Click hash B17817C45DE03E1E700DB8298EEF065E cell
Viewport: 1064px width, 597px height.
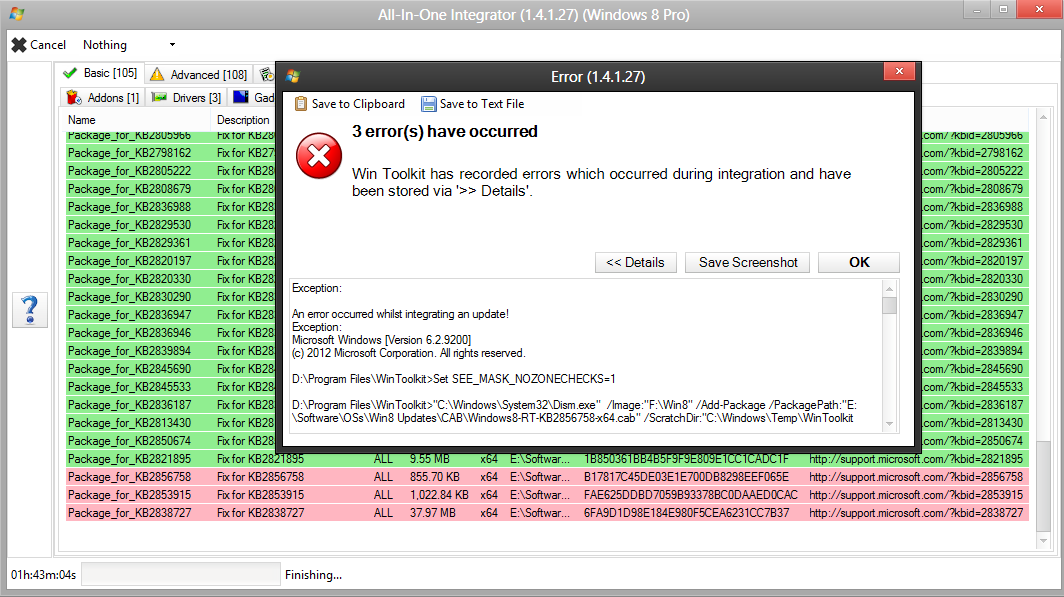click(x=686, y=477)
